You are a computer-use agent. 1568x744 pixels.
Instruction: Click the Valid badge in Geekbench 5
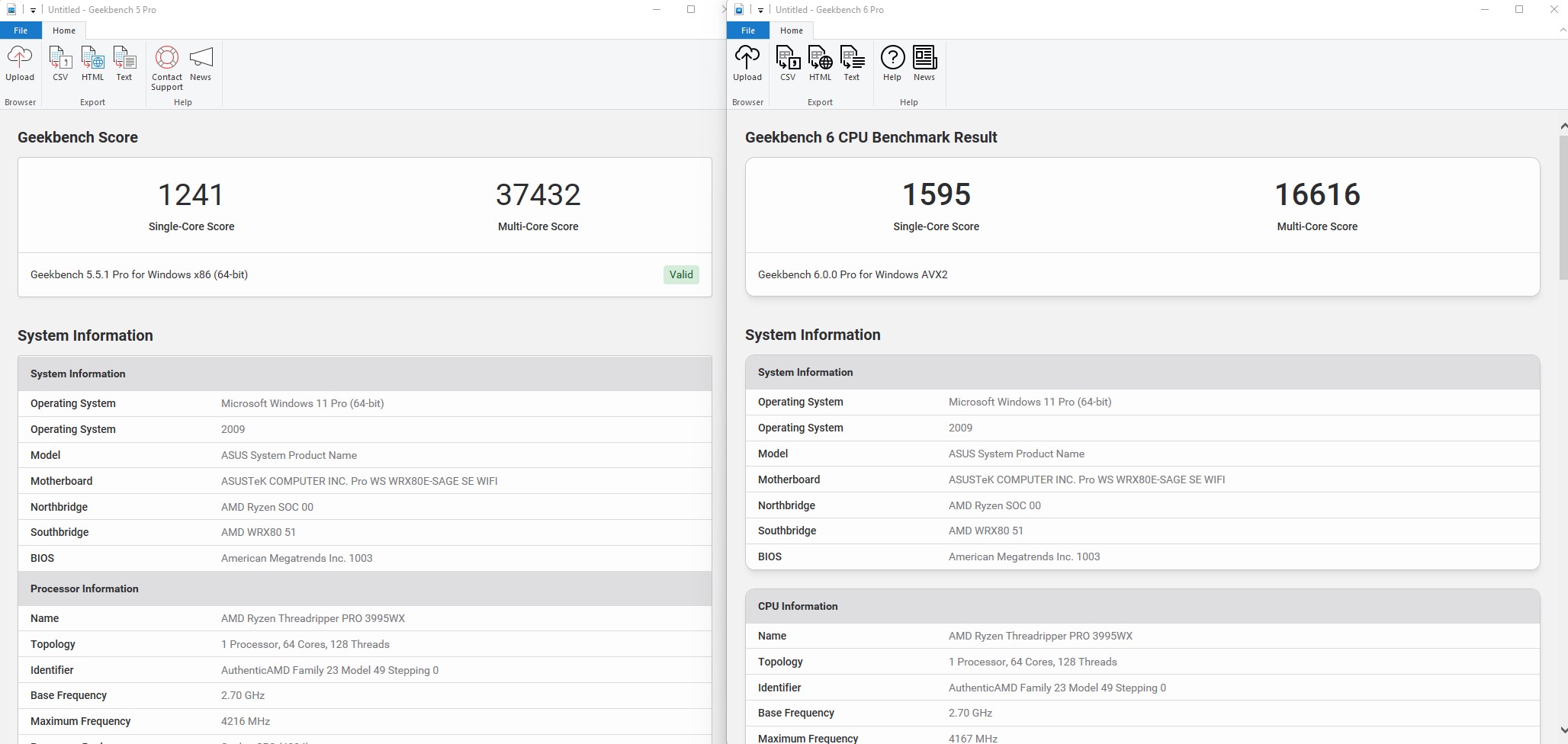[x=681, y=274]
